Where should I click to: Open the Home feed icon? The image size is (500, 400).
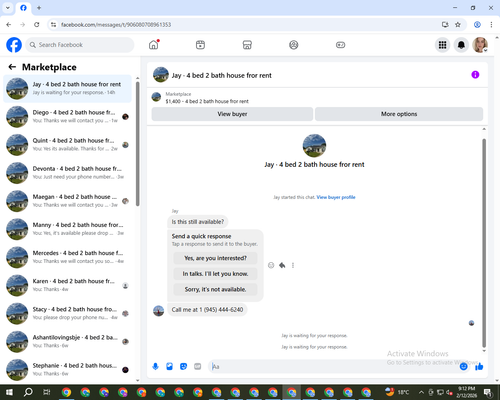[x=154, y=45]
